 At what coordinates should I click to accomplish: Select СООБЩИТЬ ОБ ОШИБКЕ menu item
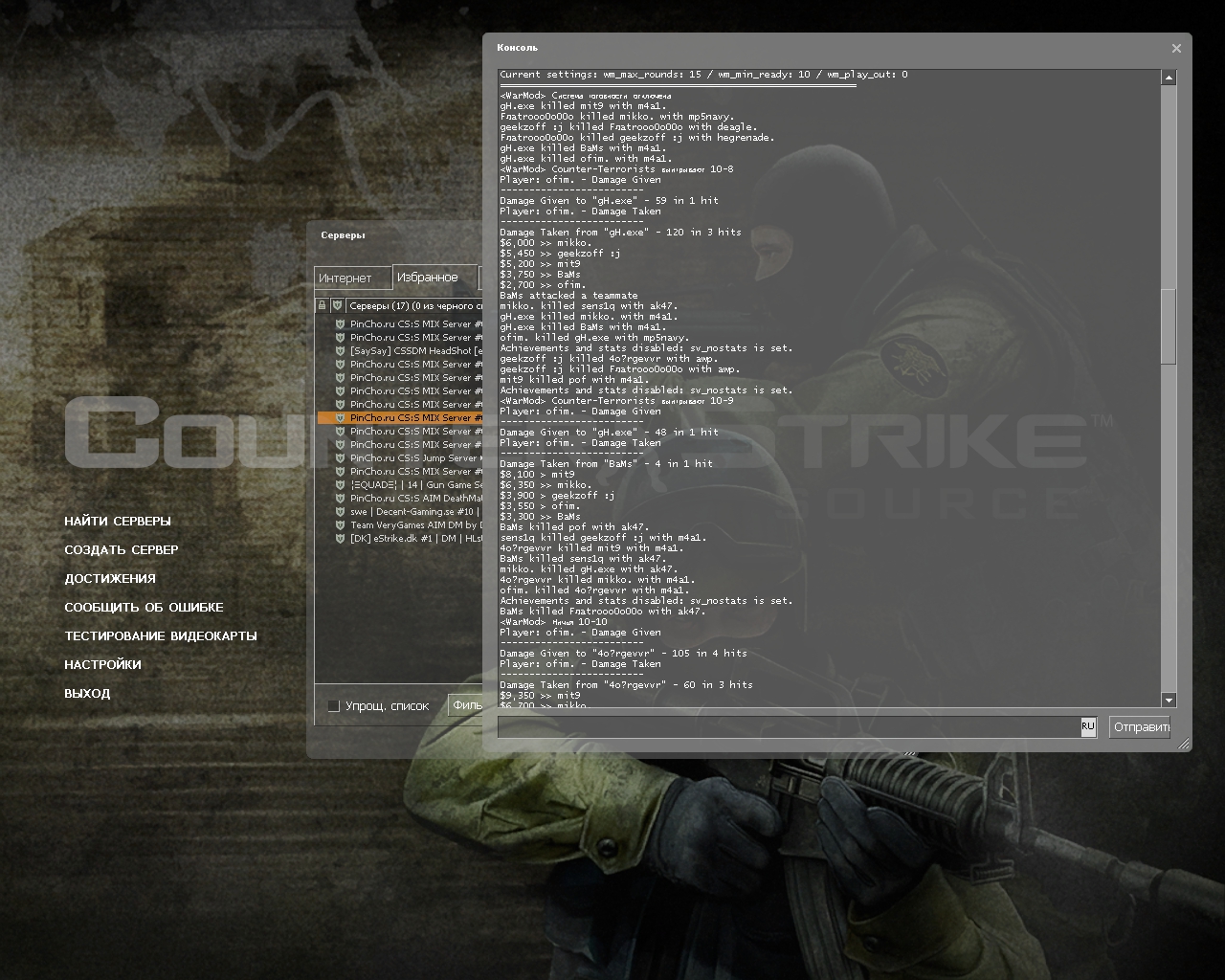tap(144, 608)
